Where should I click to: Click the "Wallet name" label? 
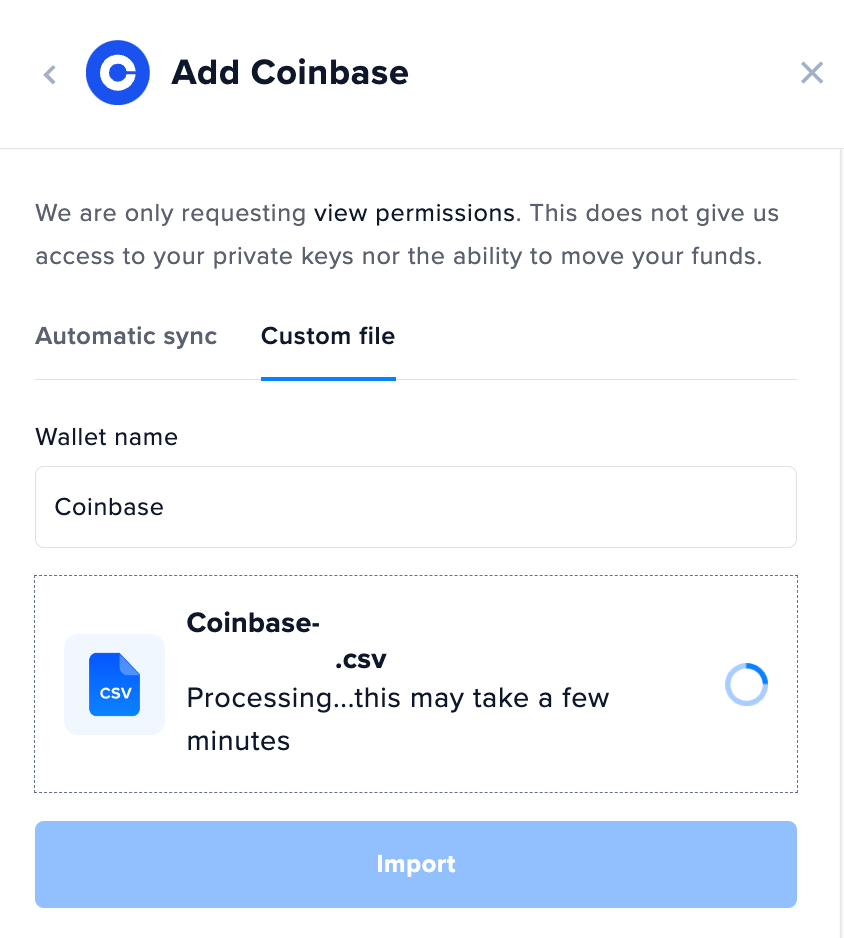coord(106,437)
